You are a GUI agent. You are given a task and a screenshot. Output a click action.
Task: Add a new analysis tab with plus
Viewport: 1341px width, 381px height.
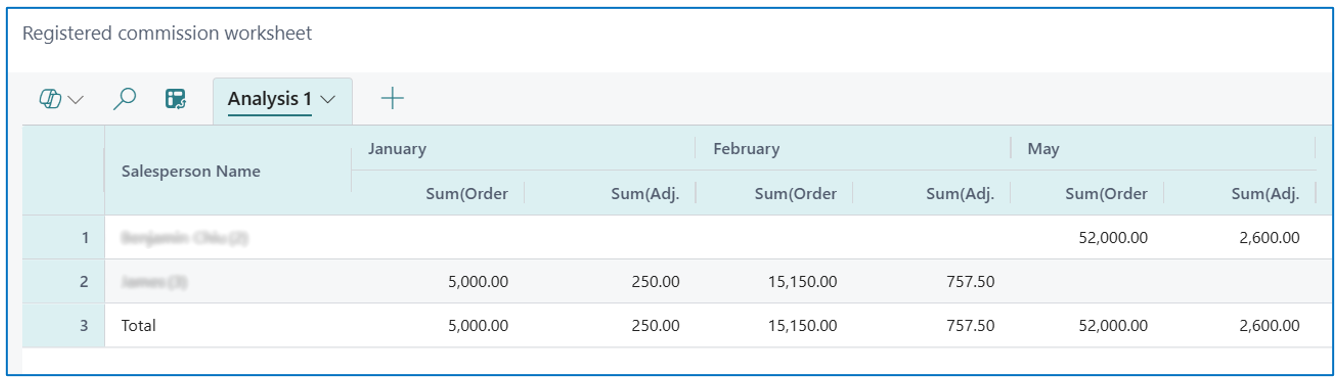click(x=393, y=98)
